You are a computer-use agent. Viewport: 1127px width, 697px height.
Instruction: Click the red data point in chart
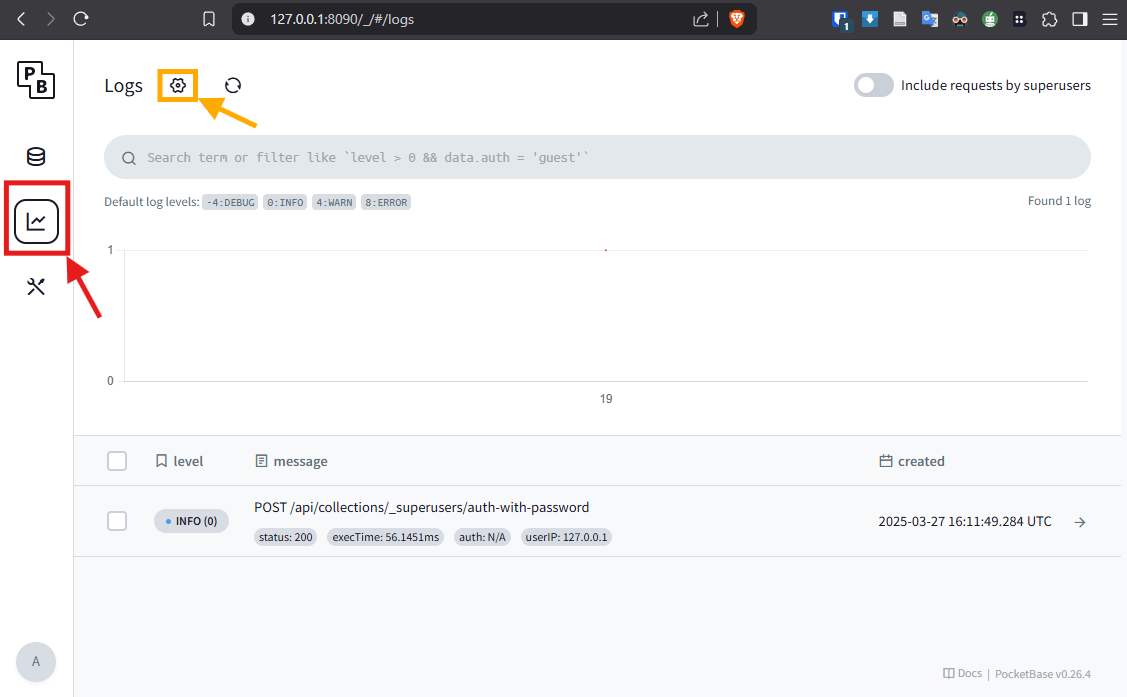point(606,250)
